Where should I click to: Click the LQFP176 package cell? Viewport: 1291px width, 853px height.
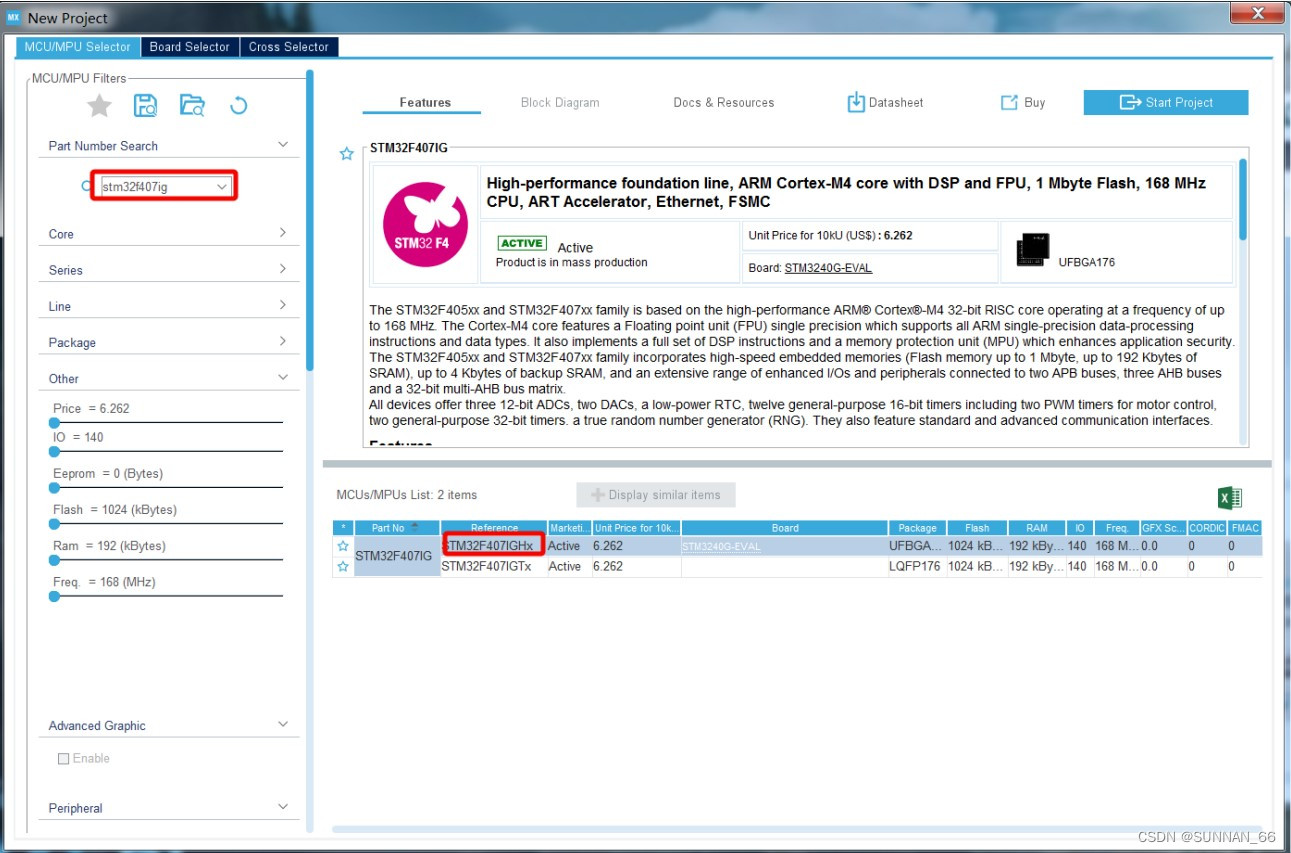pos(917,566)
